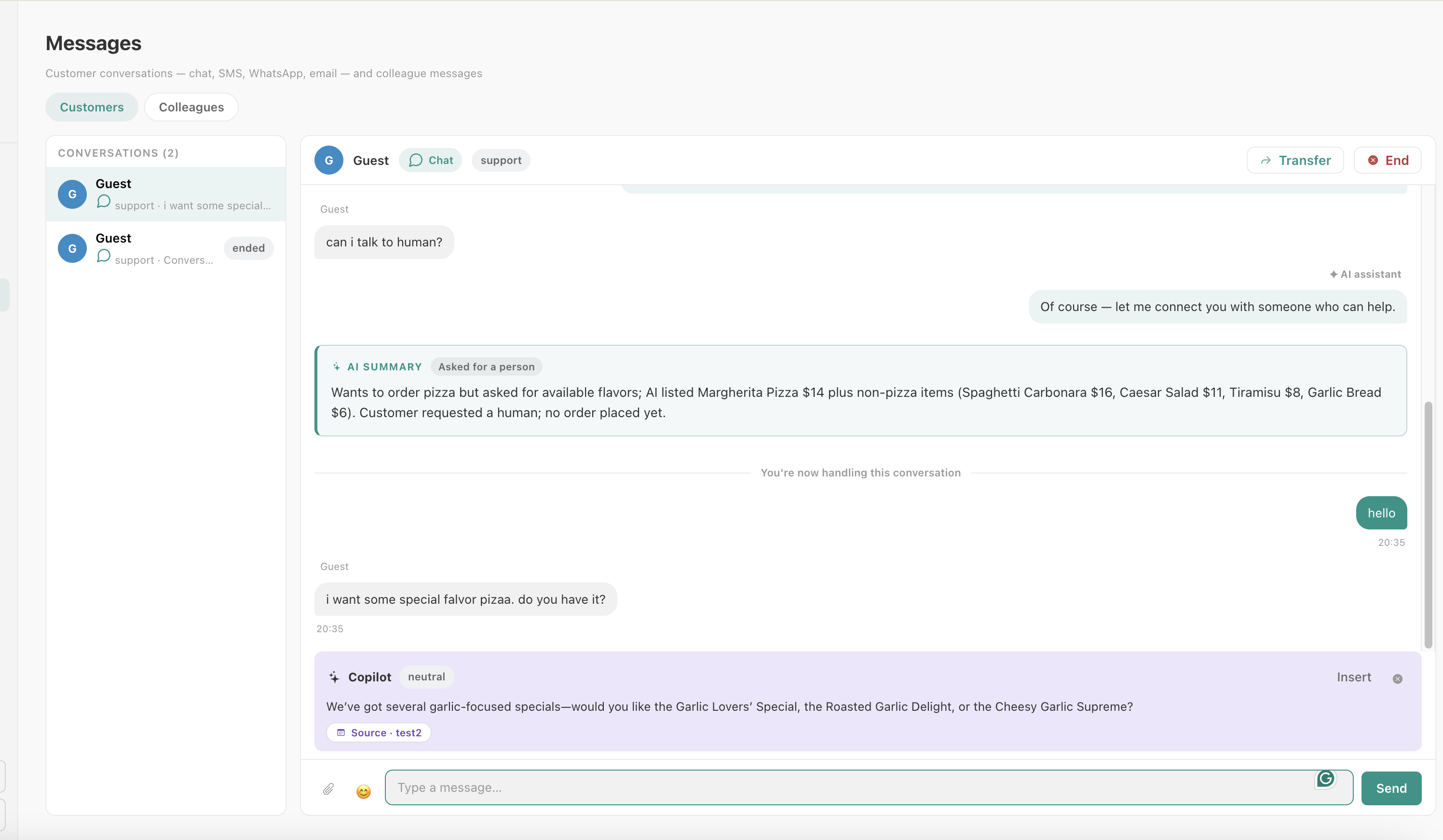Click the Grammarly icon in message field
Screen dimensions: 1443x840
coord(1325,779)
